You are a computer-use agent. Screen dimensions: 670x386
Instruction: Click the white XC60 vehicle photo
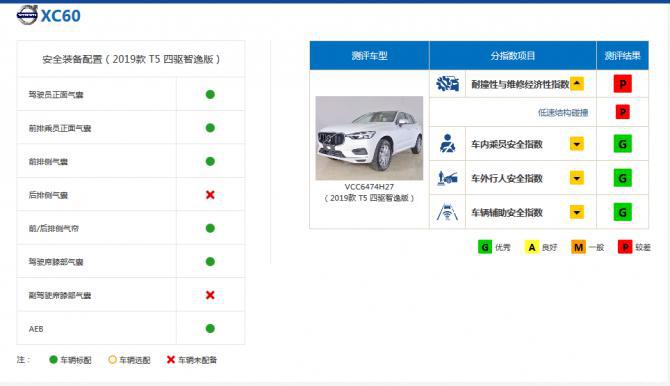coord(369,138)
